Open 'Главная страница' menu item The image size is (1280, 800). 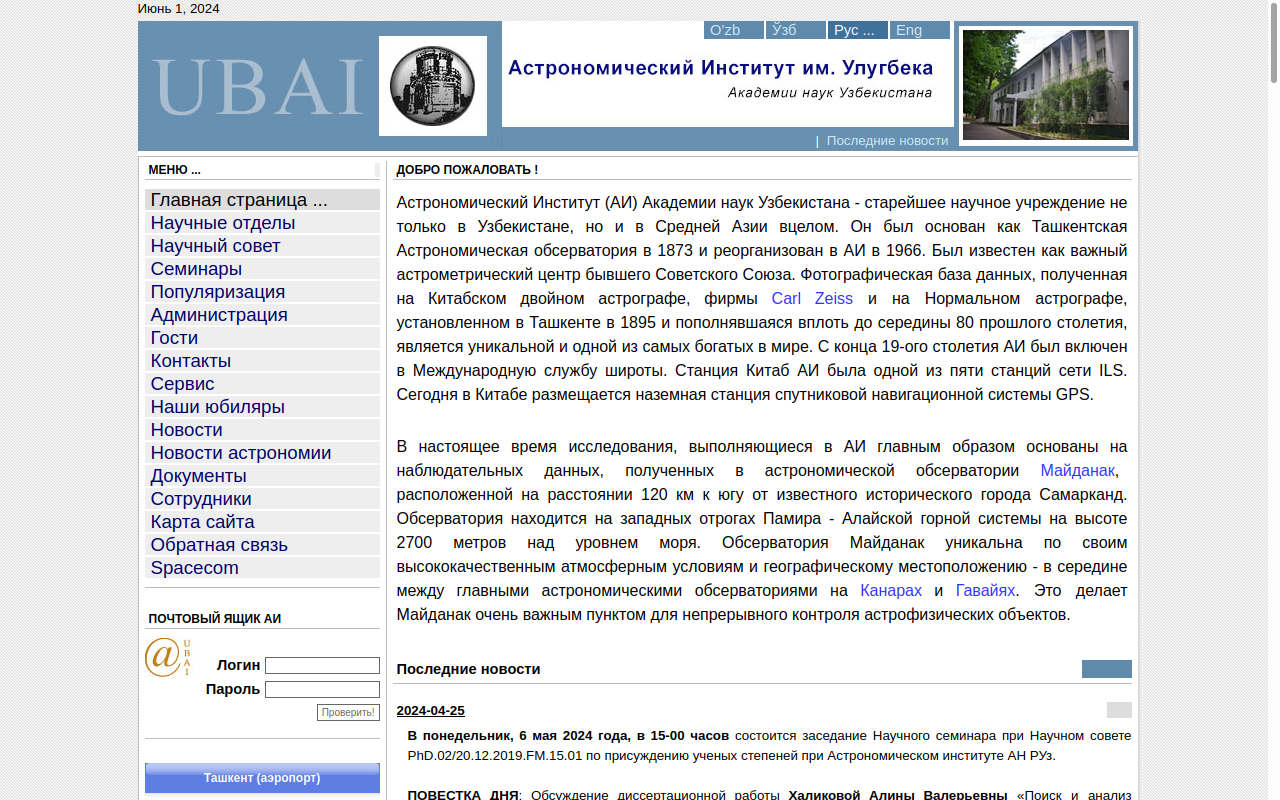(262, 200)
